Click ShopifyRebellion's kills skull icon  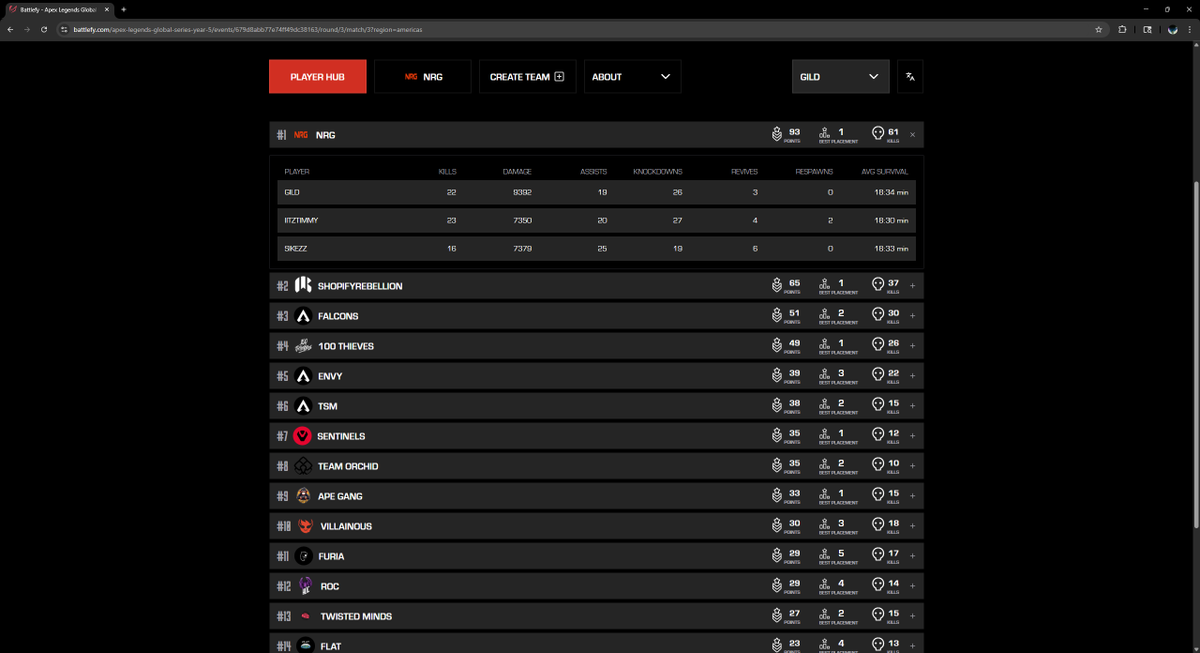click(878, 285)
